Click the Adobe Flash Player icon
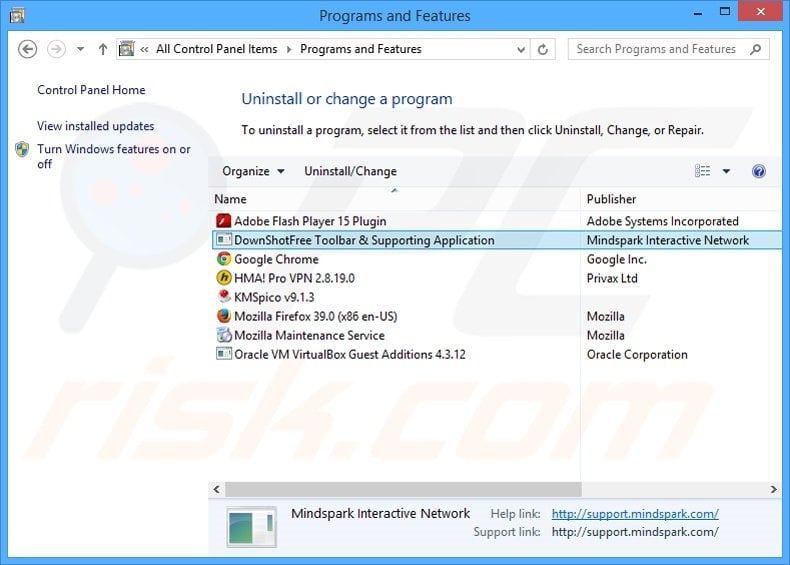Image resolution: width=790 pixels, height=565 pixels. (223, 221)
